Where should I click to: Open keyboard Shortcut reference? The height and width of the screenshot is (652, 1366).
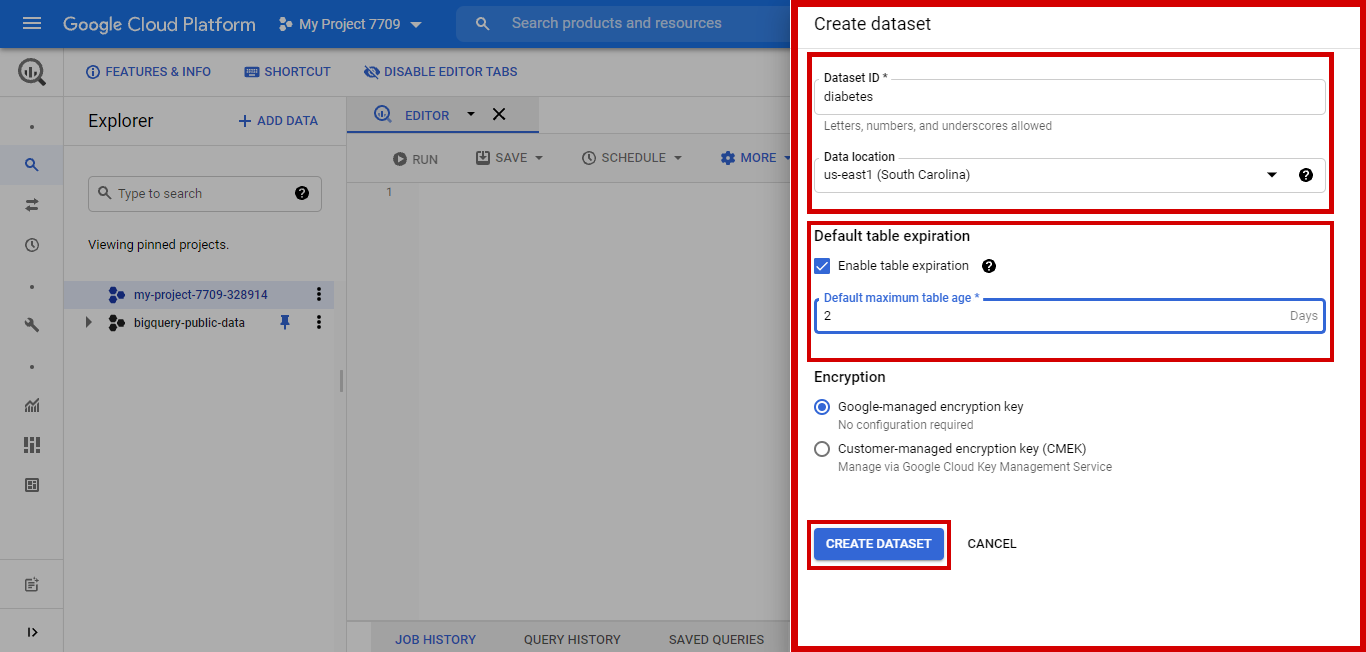pos(287,72)
